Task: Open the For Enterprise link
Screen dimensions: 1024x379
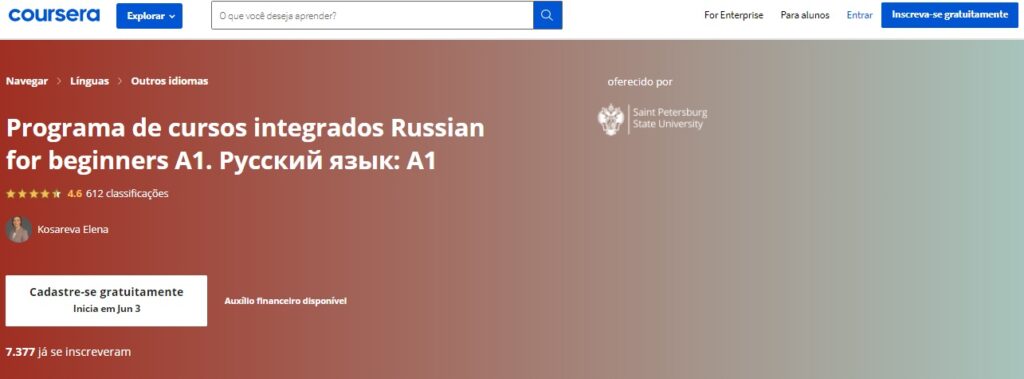Action: [x=733, y=15]
